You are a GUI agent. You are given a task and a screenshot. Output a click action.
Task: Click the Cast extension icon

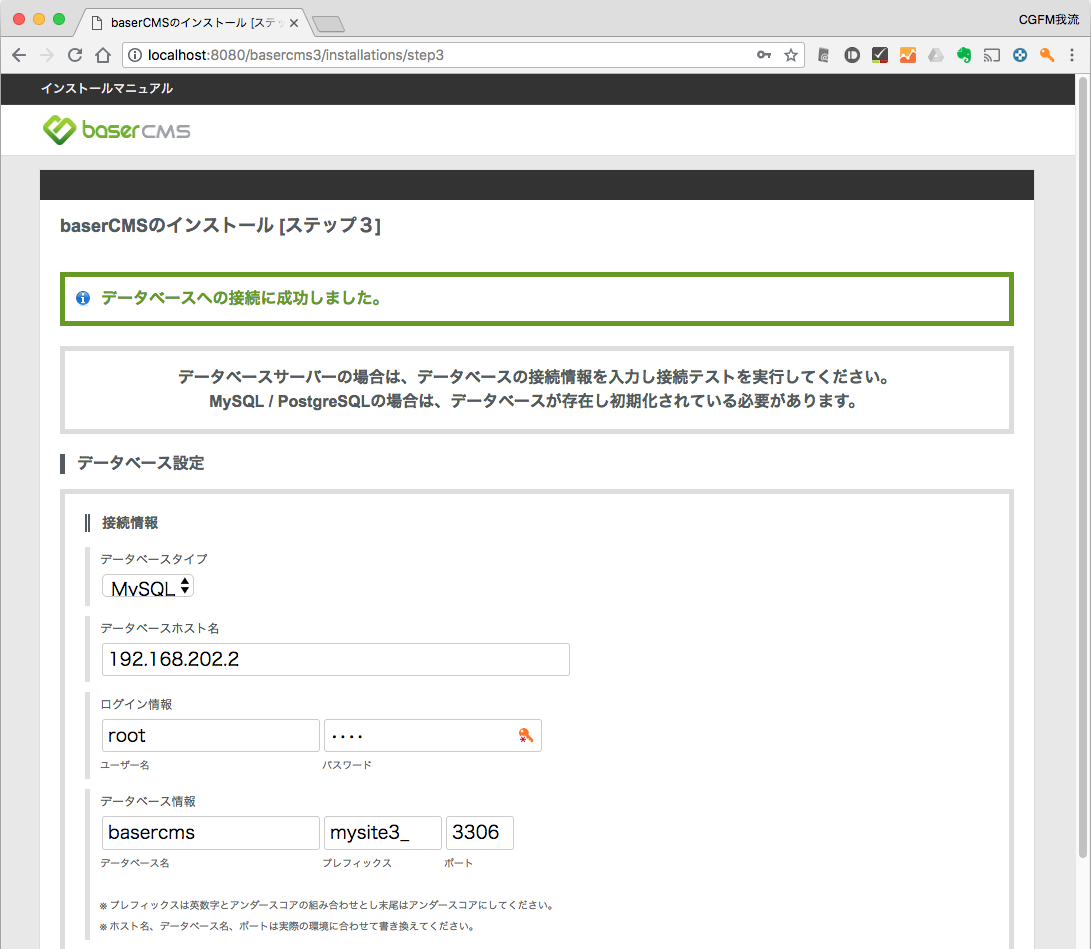(x=992, y=55)
